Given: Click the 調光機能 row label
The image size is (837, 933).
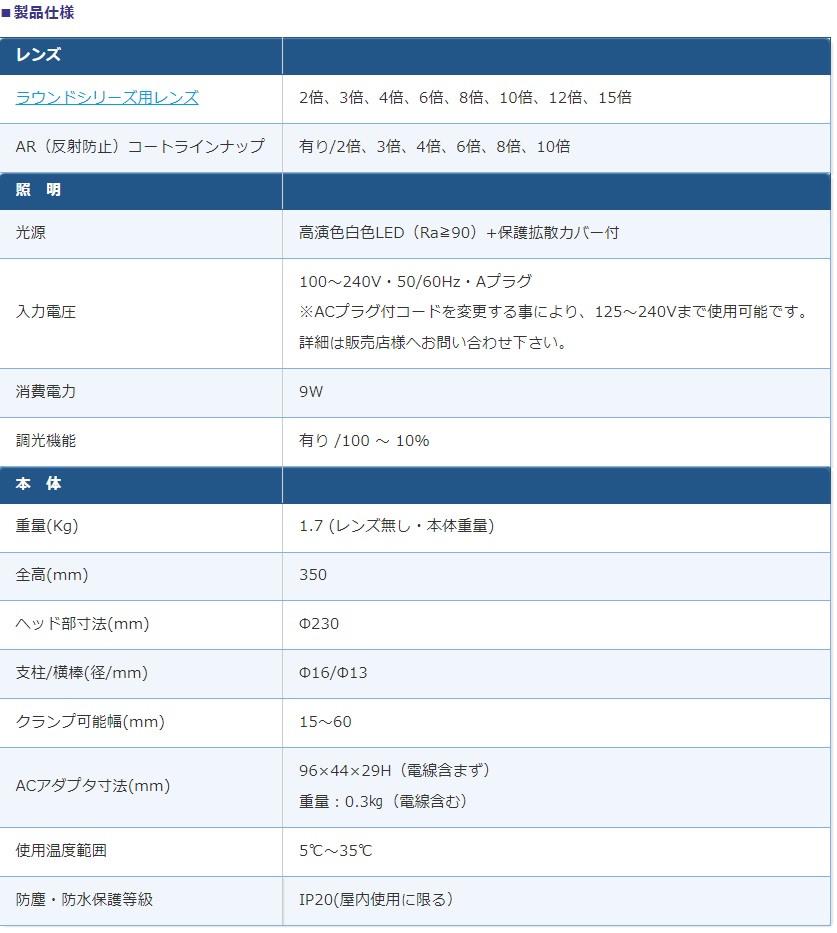Looking at the screenshot, I should click(46, 441).
